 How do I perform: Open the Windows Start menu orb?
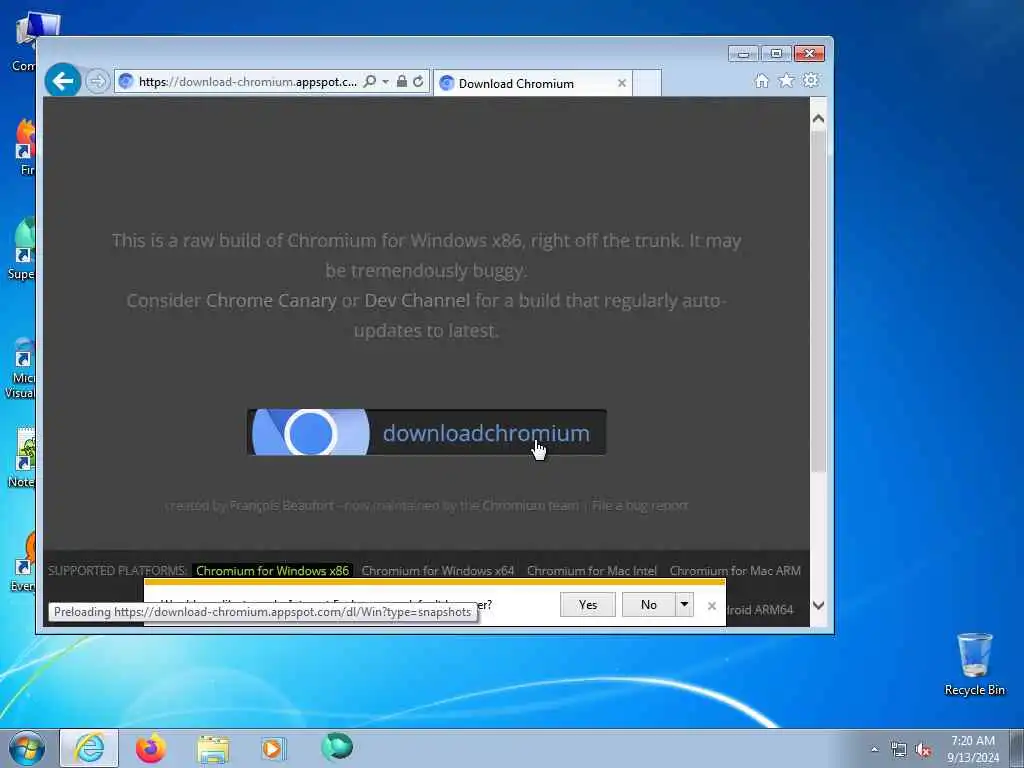click(27, 748)
